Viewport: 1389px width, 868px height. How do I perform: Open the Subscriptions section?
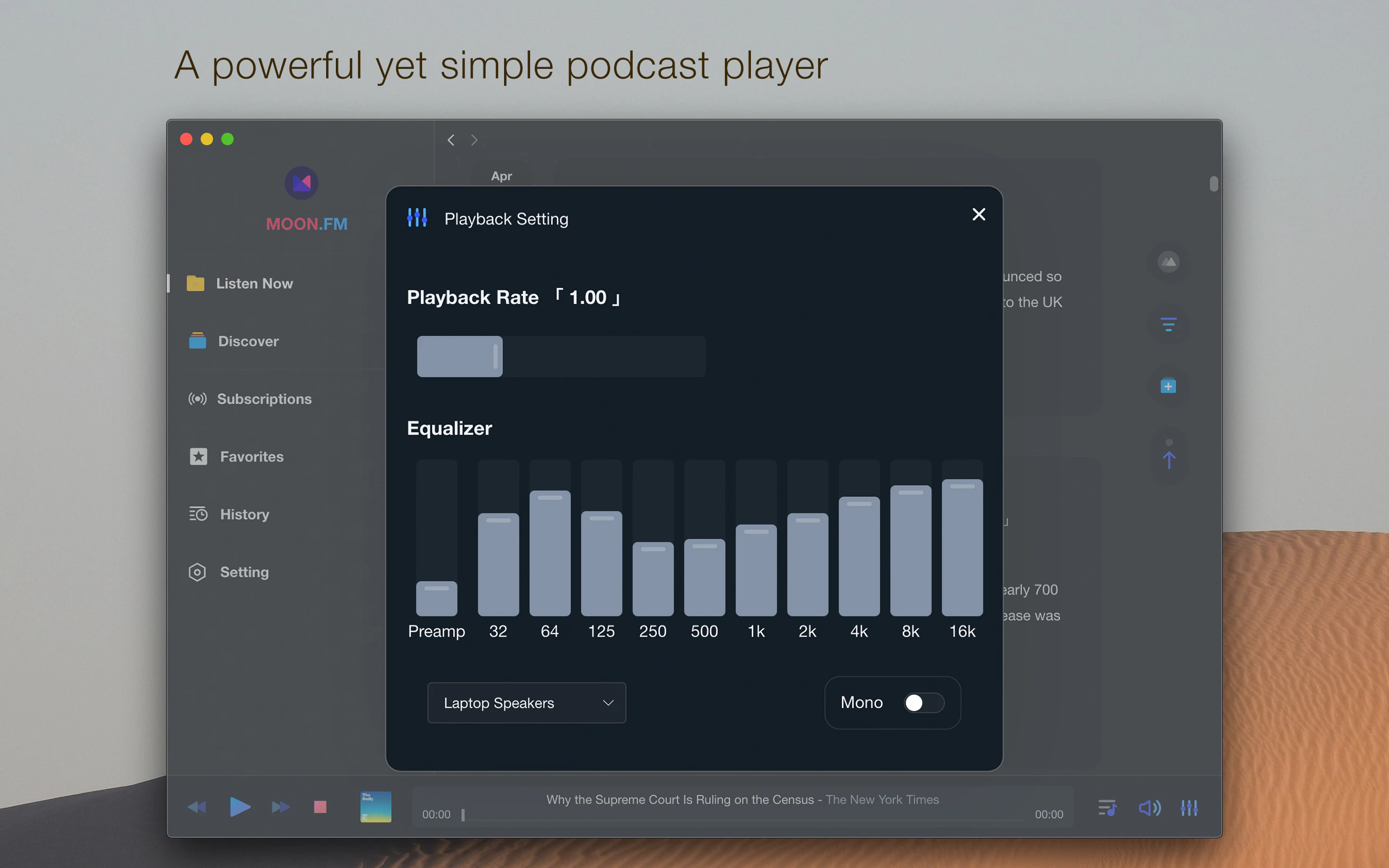[x=264, y=399]
